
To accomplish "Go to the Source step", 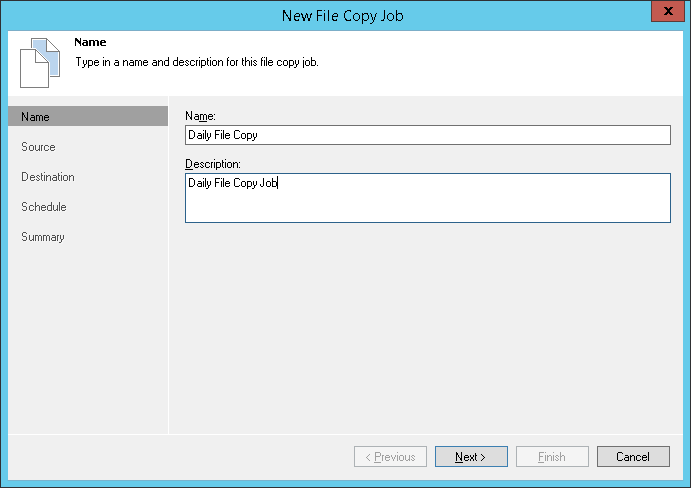I will tap(39, 147).
